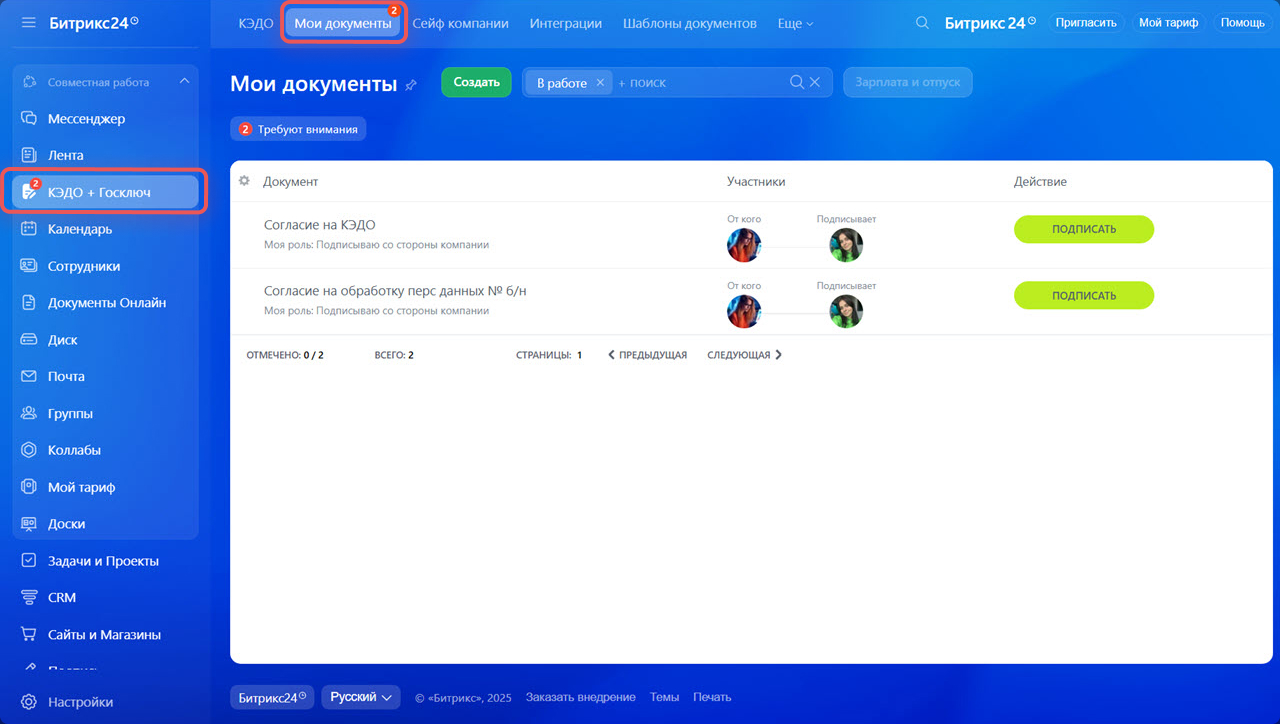The image size is (1280, 724).
Task: Click sender avatar in перс данных row
Action: click(x=744, y=311)
